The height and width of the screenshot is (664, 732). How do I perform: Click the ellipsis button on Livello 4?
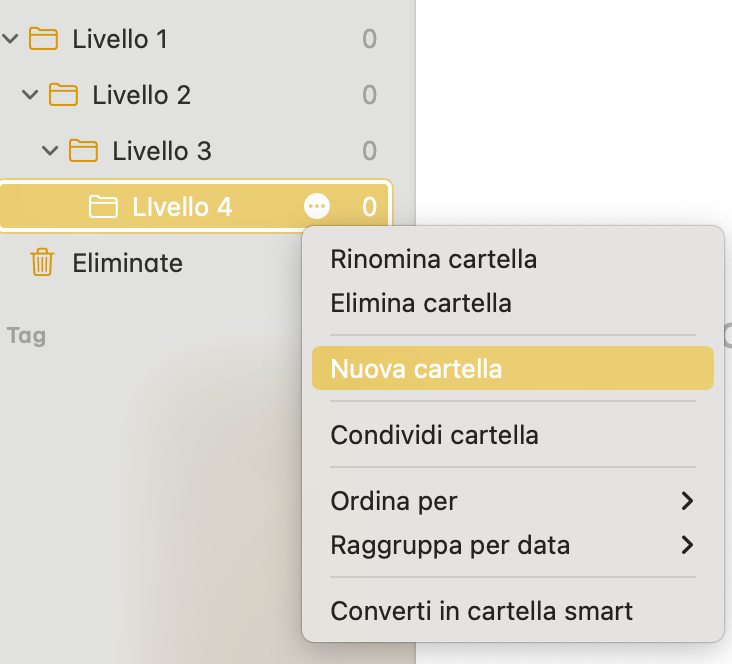317,206
